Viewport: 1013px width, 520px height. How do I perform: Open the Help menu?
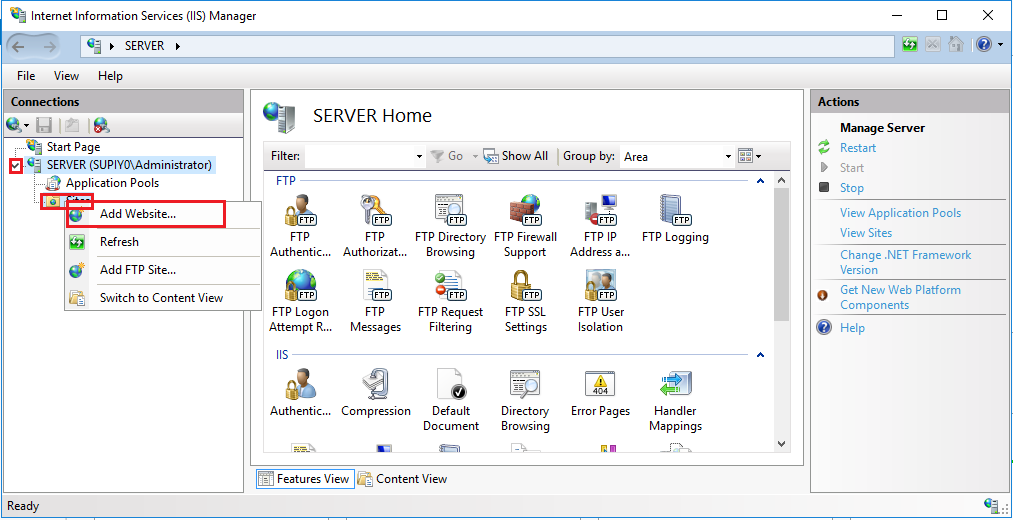coord(110,76)
